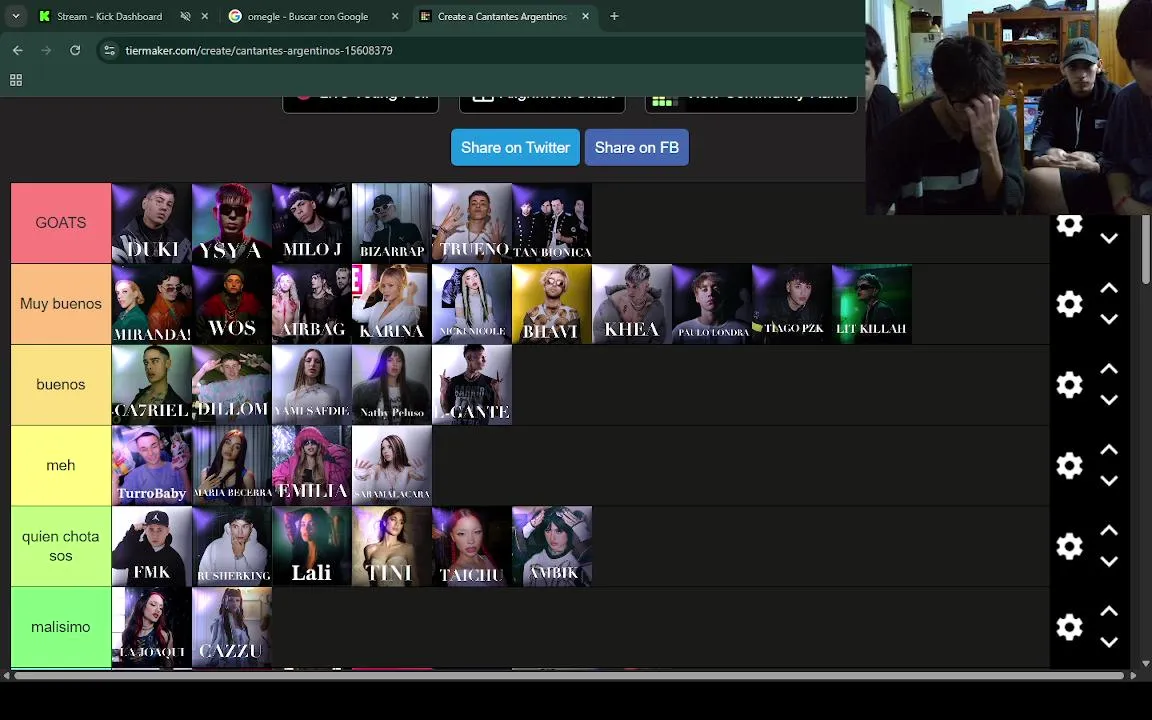Image resolution: width=1152 pixels, height=720 pixels.
Task: Open settings gear for buenos tier
Action: coord(1069,384)
